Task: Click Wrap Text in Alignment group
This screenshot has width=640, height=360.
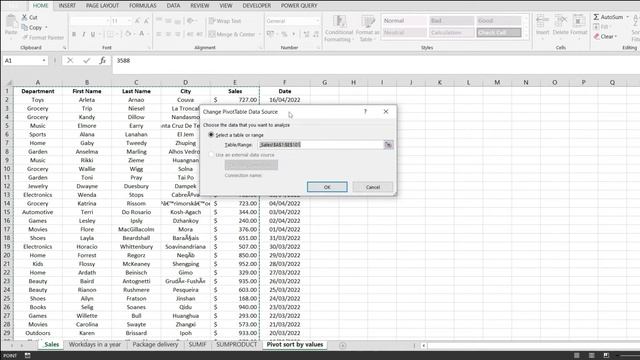Action: pyautogui.click(x=225, y=21)
